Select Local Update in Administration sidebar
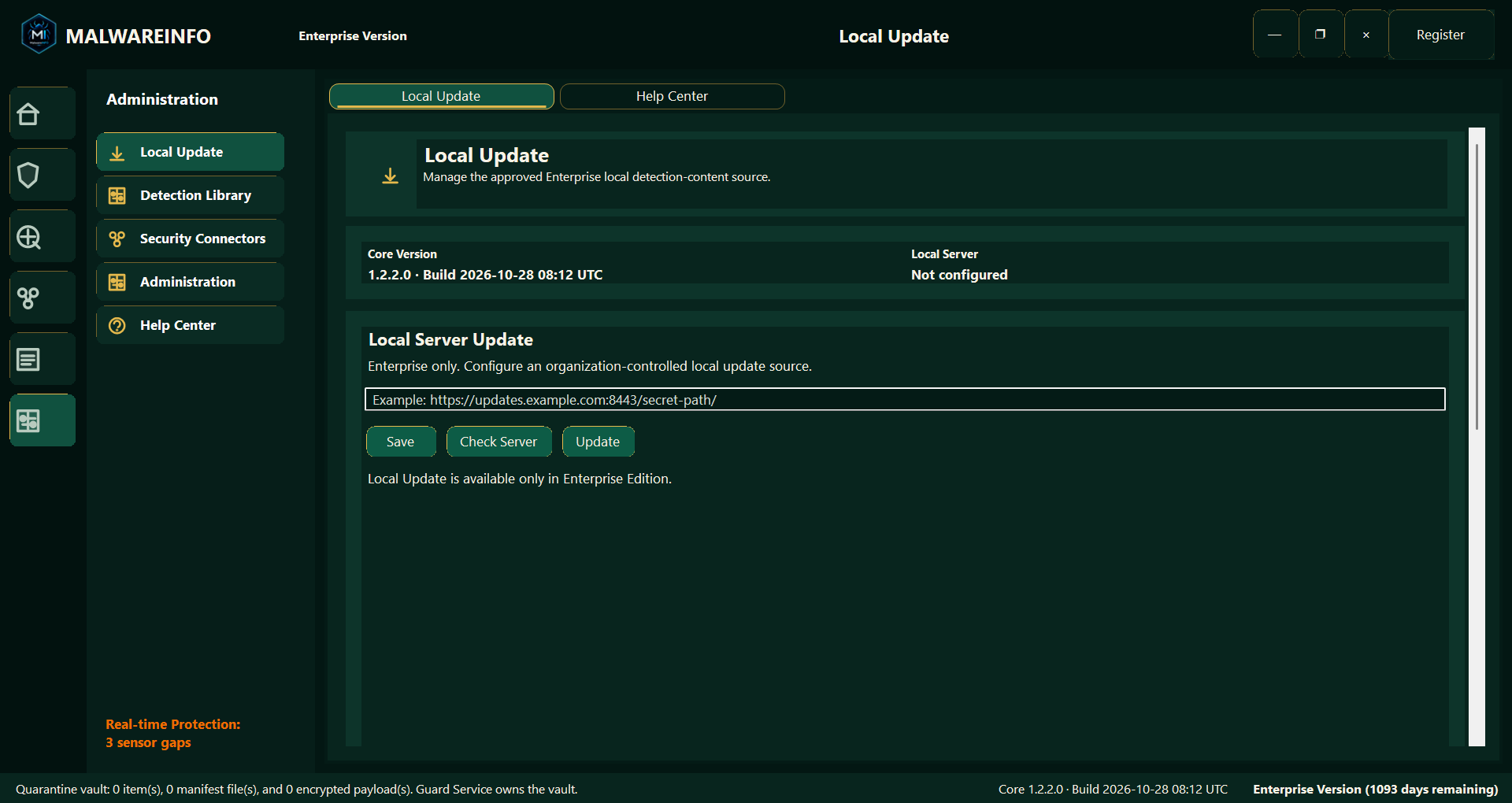1512x803 pixels. tap(191, 152)
